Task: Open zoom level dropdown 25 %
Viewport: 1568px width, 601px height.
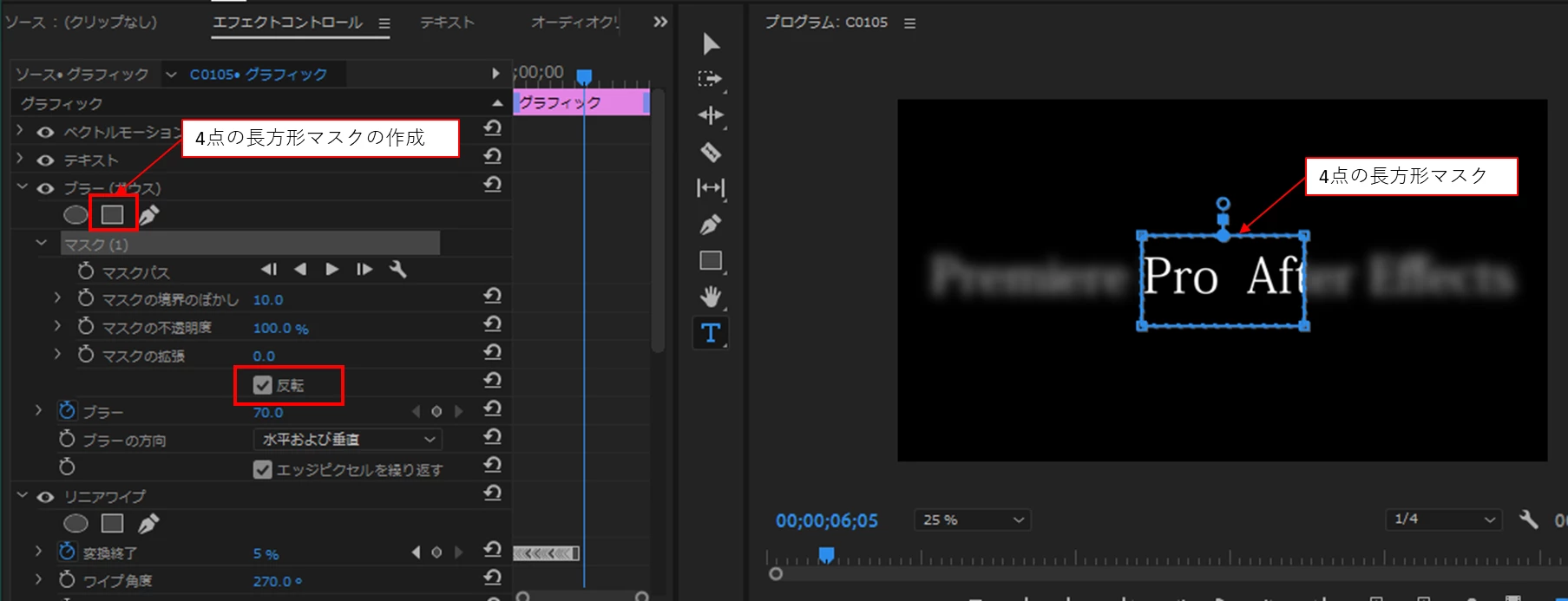Action: click(x=972, y=519)
